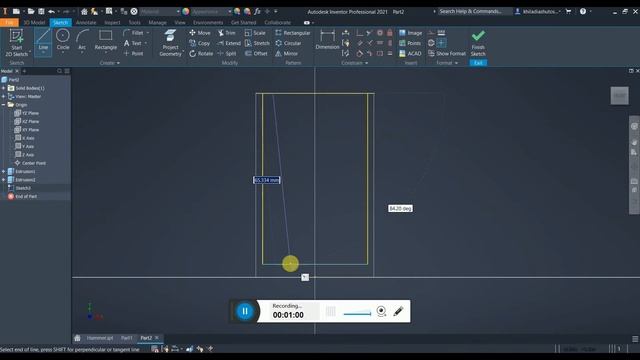This screenshot has height=360, width=640.
Task: Switch to the Inspect tab
Action: 112,22
